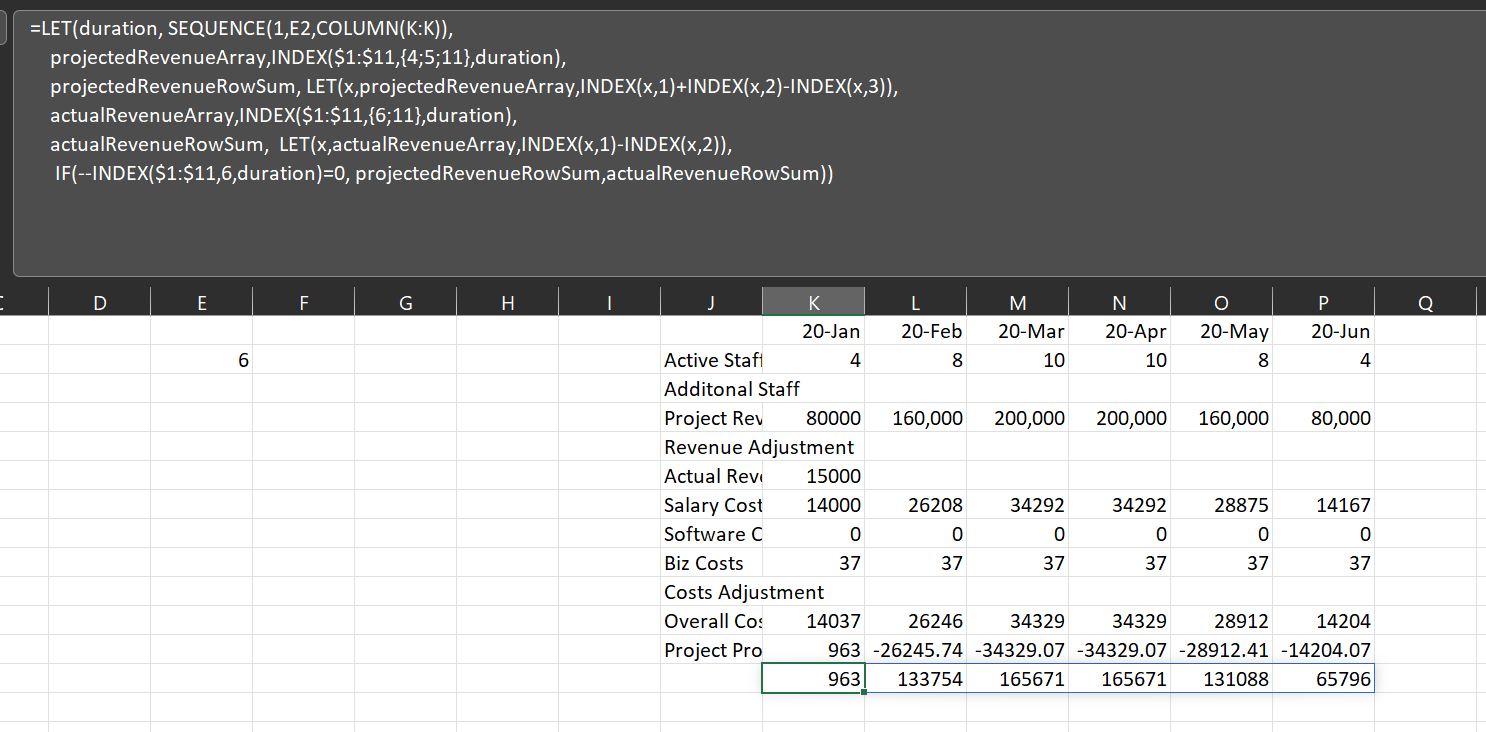
Task: Select result cell 131088
Action: click(x=1221, y=679)
